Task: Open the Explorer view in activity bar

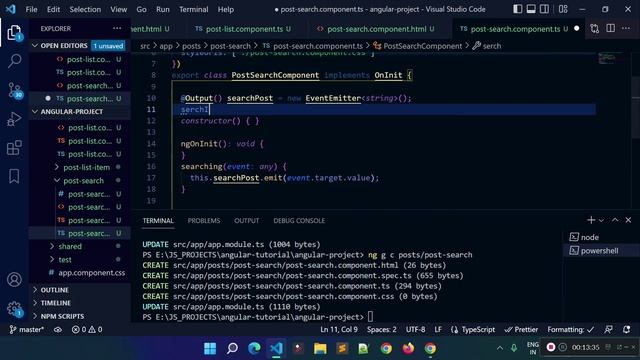Action: 14,32
